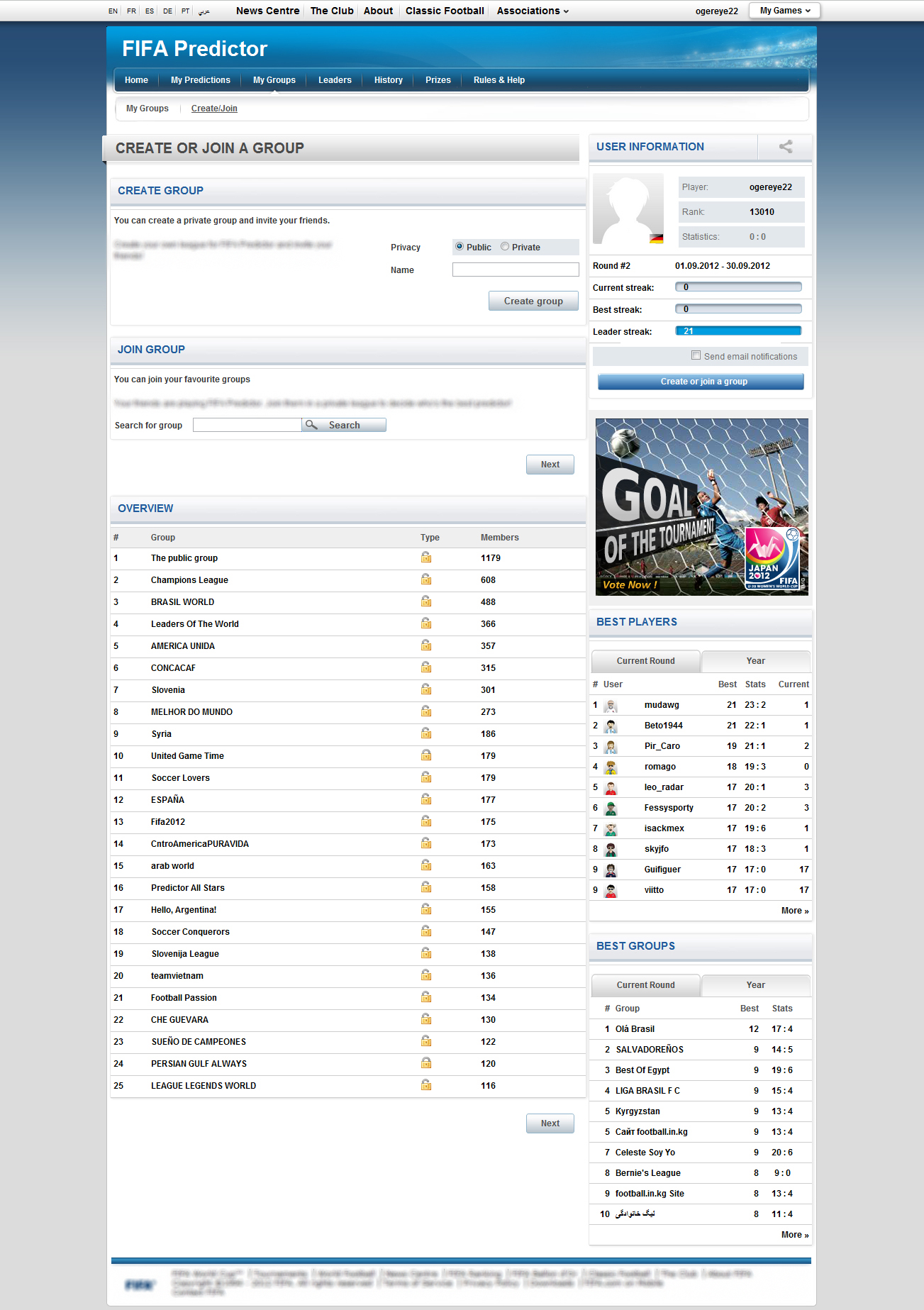Select Current Round tab in Best Groups
The width and height of the screenshot is (924, 1310).
(x=646, y=985)
